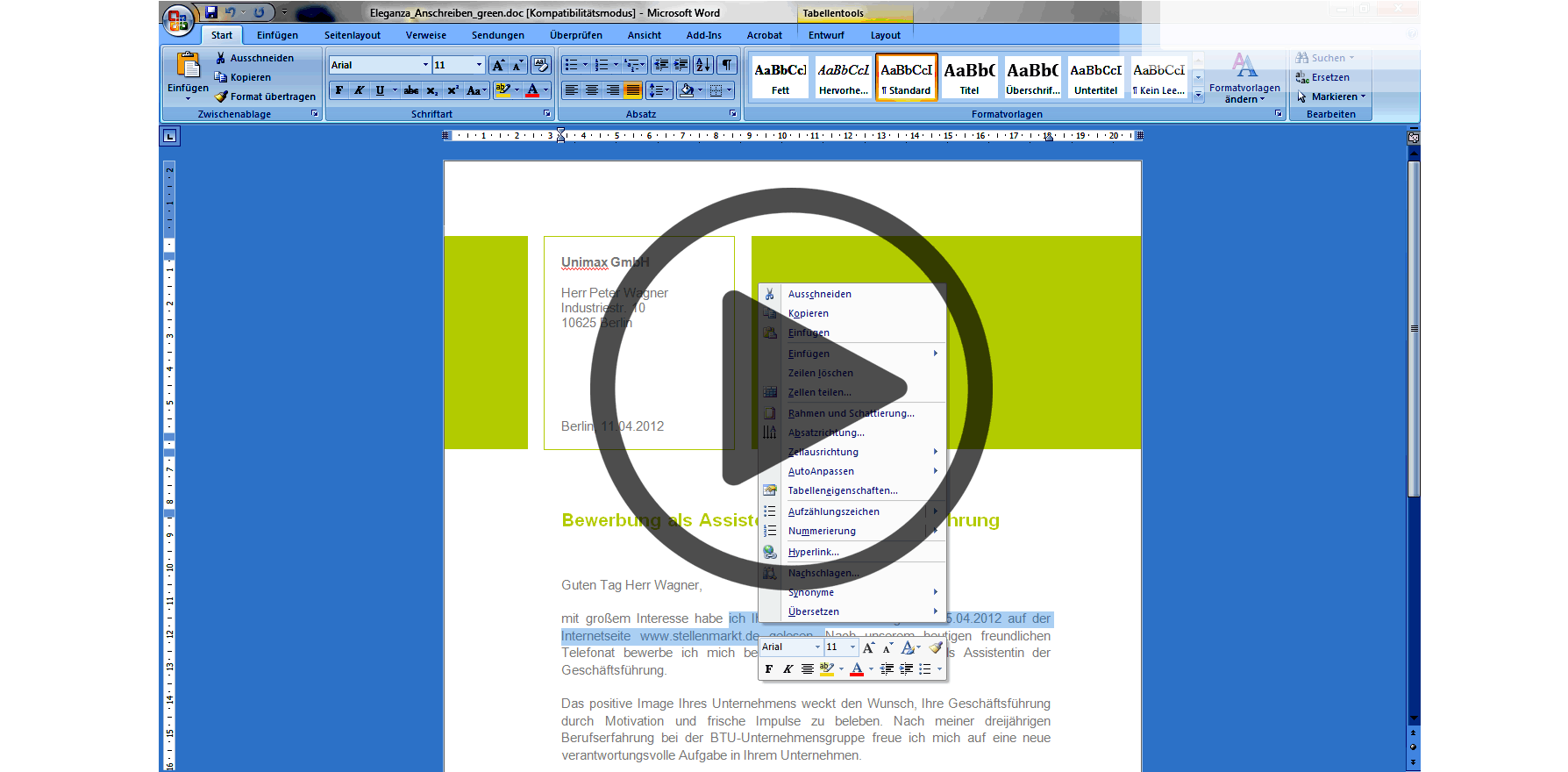The height and width of the screenshot is (772, 1568).
Task: Clear formatting with the eraser icon
Action: (540, 65)
